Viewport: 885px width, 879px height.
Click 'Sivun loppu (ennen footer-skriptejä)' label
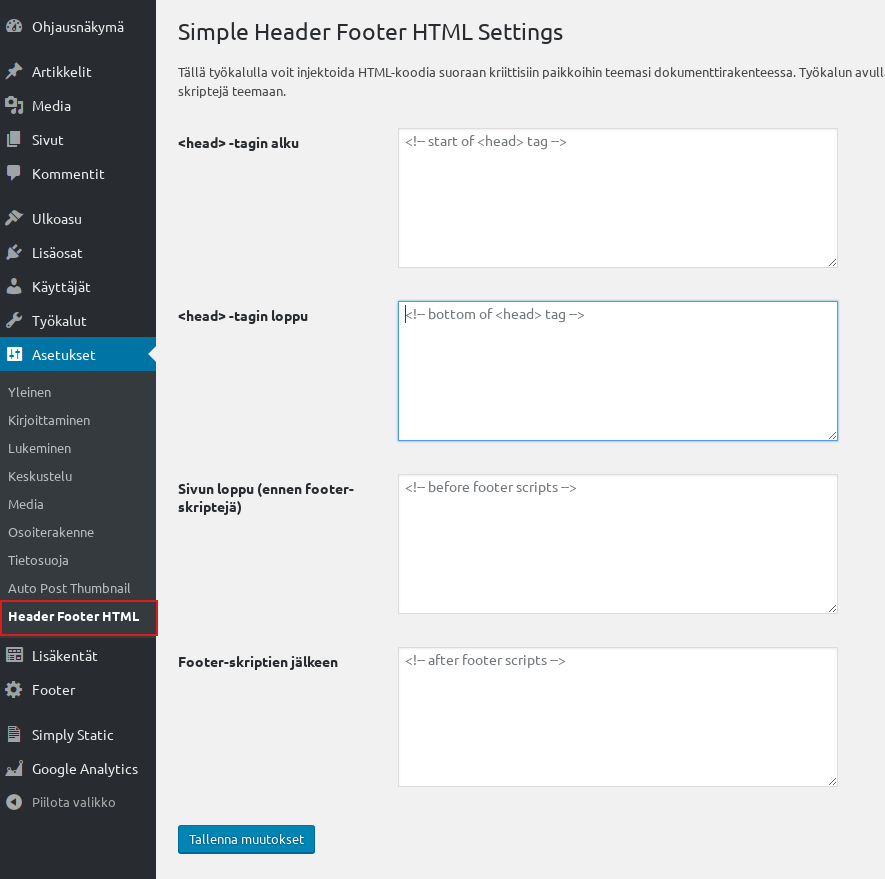(266, 497)
